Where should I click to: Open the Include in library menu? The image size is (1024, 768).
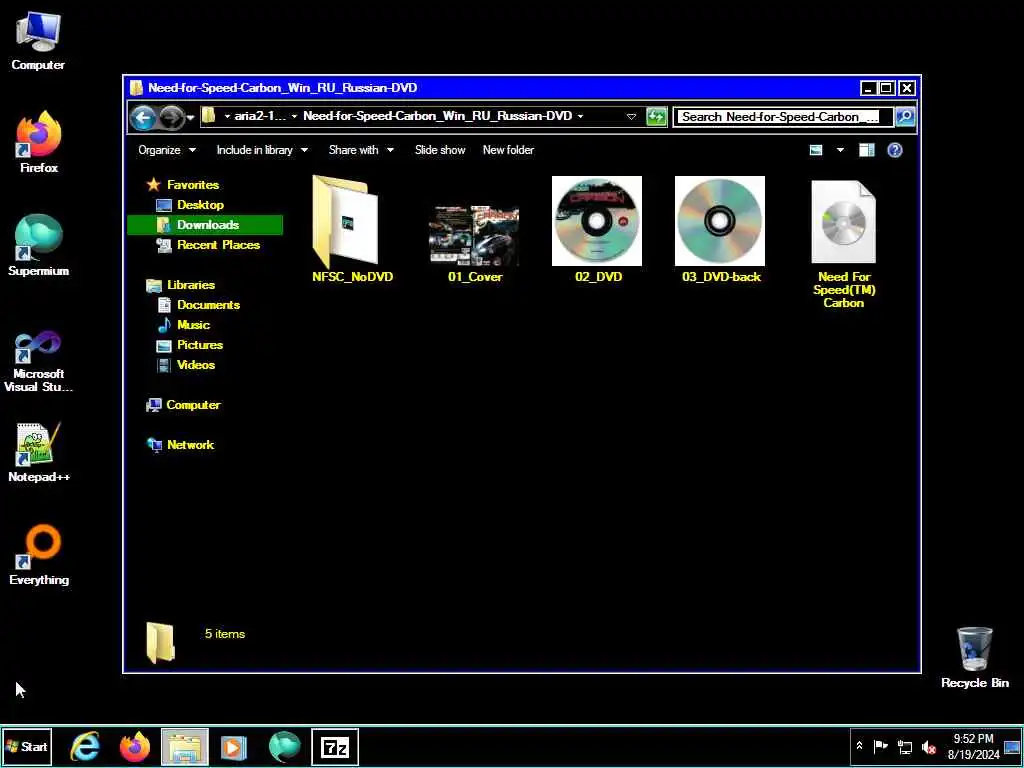click(262, 150)
